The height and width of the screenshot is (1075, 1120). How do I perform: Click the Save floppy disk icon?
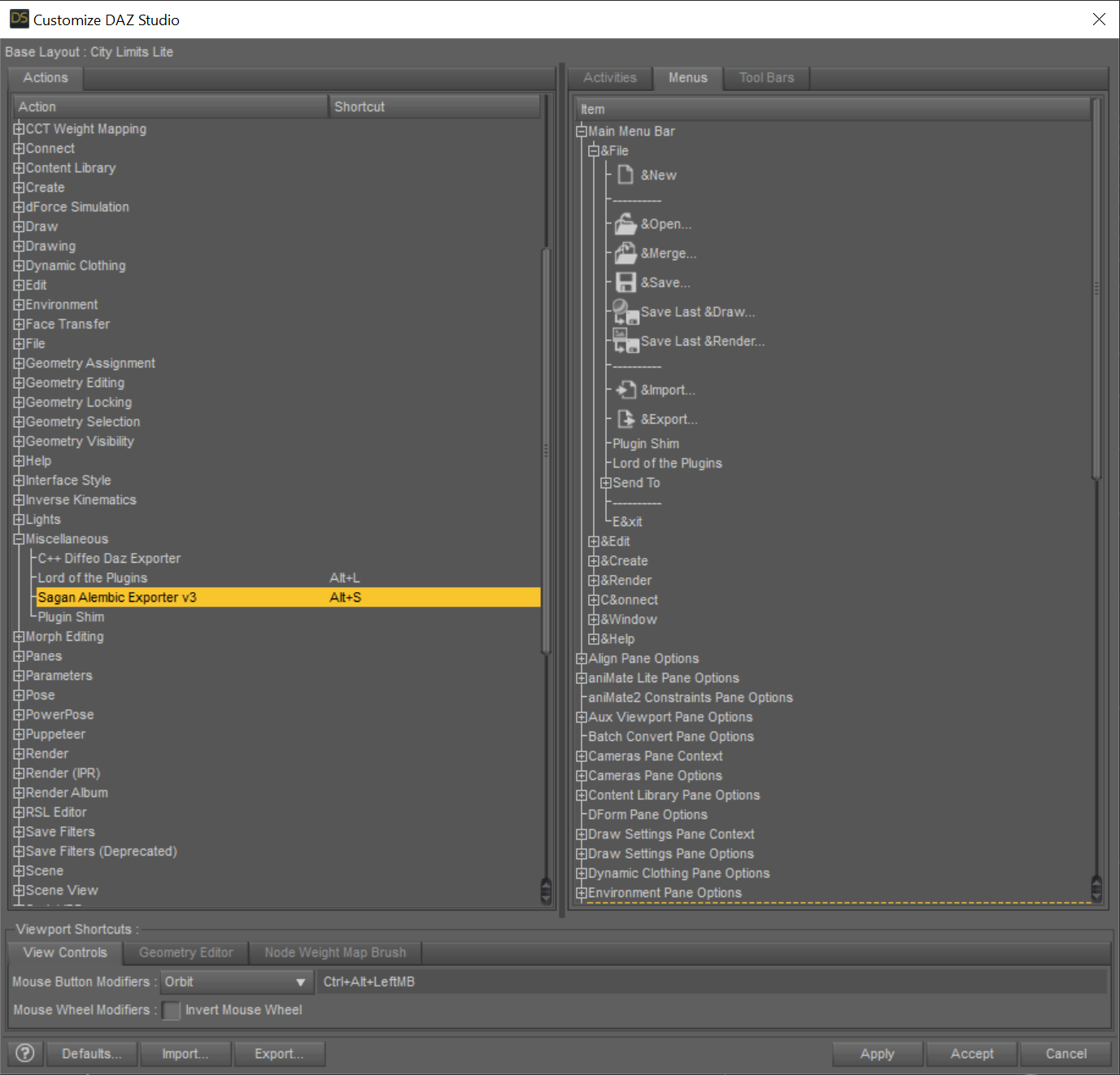tap(625, 282)
